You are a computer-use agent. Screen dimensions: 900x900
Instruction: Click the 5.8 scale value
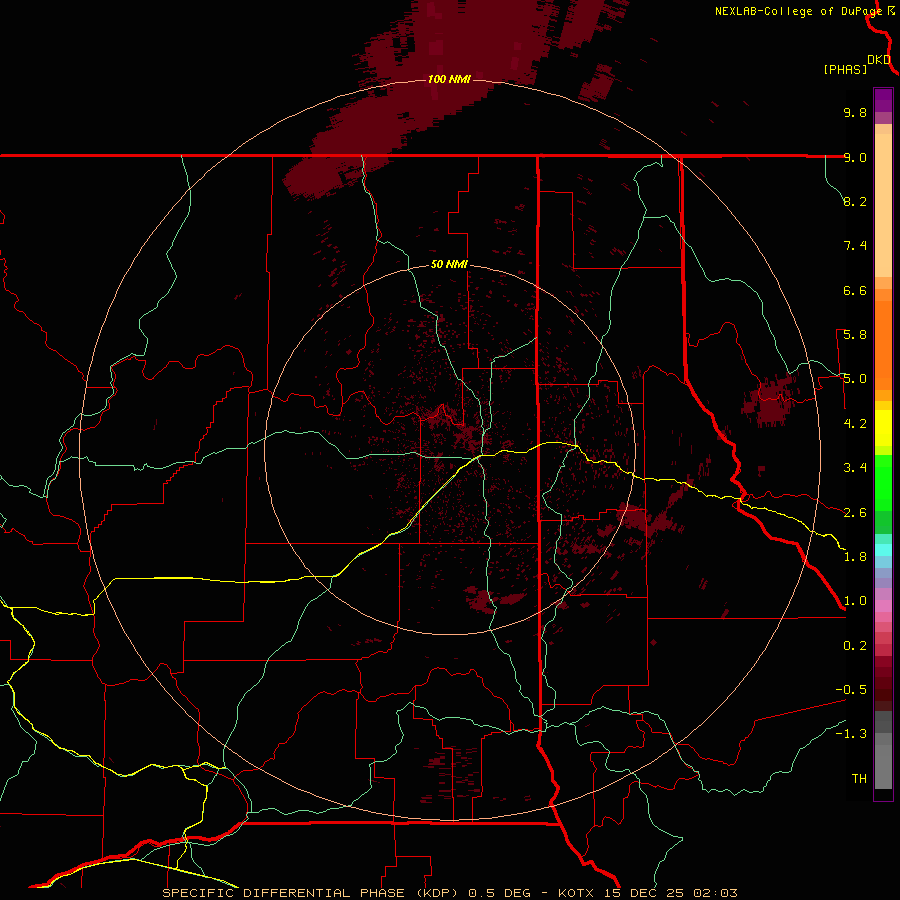pyautogui.click(x=855, y=335)
